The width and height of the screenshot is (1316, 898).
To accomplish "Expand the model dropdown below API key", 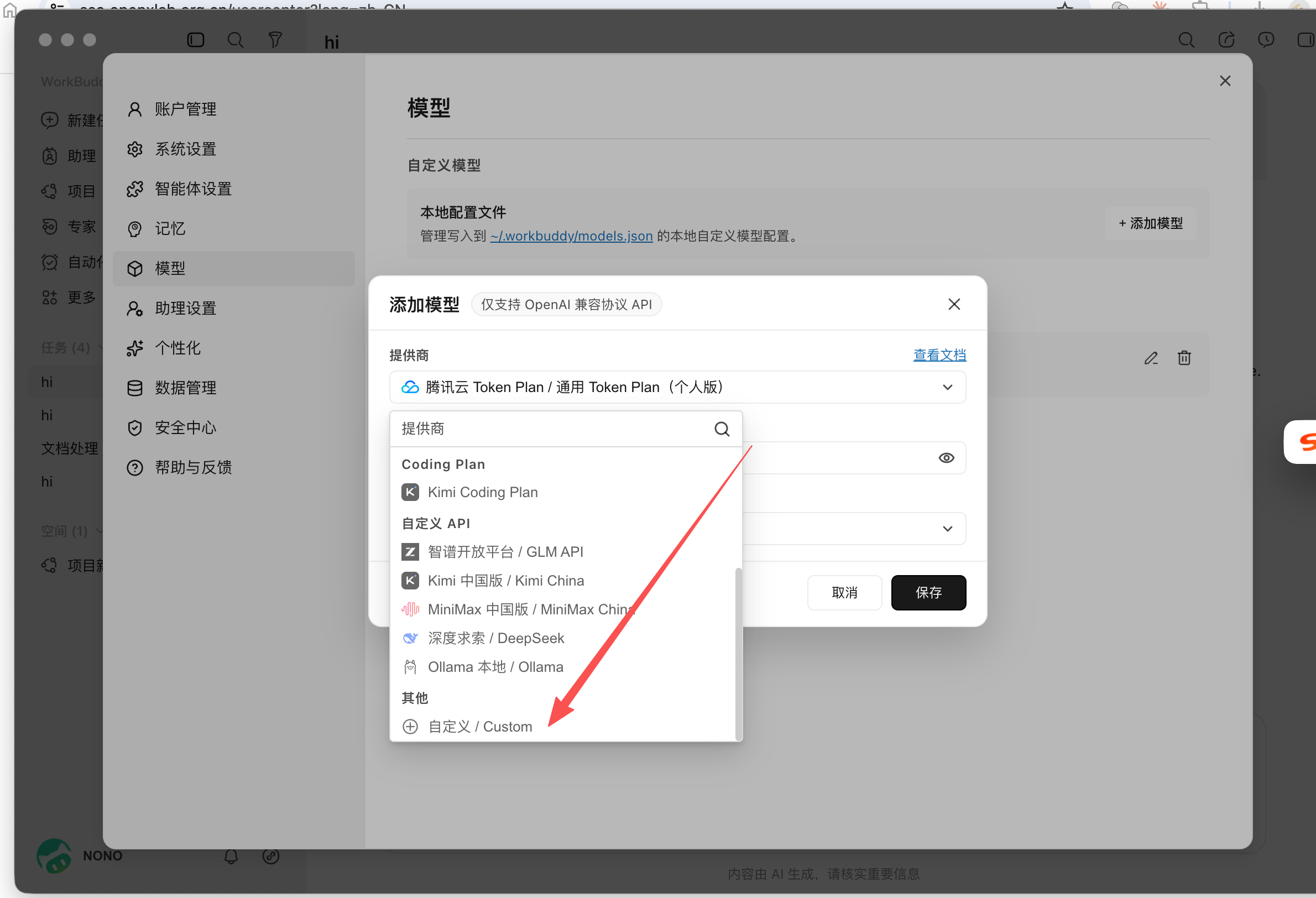I will tap(947, 529).
